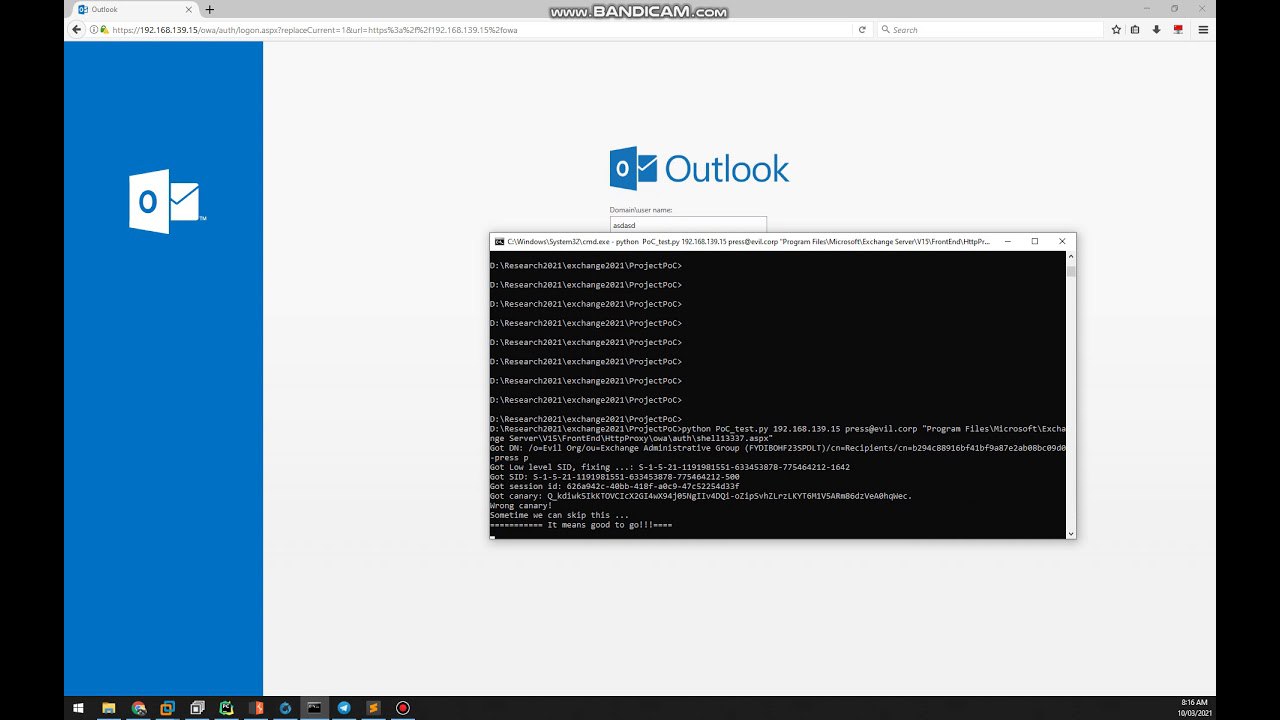The image size is (1280, 720).
Task: Open the orange-red app taskbar icon
Action: 256,708
